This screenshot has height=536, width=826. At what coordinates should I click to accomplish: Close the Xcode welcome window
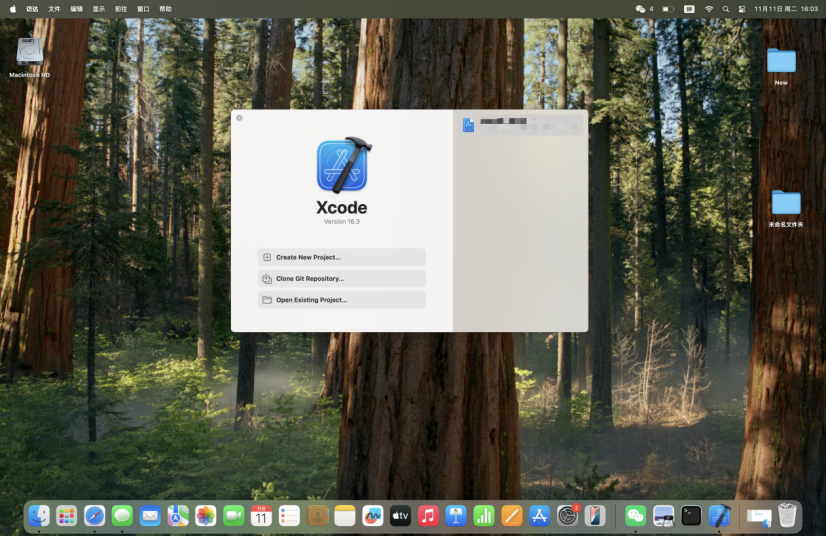[239, 118]
